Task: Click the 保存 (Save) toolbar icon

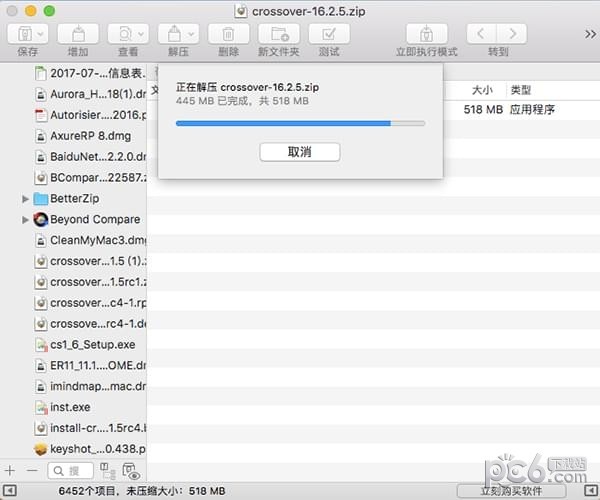Action: pyautogui.click(x=25, y=34)
